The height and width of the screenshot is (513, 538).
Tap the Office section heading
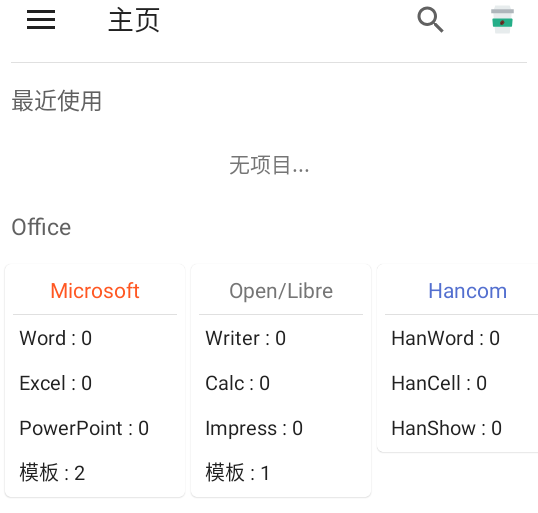point(41,227)
